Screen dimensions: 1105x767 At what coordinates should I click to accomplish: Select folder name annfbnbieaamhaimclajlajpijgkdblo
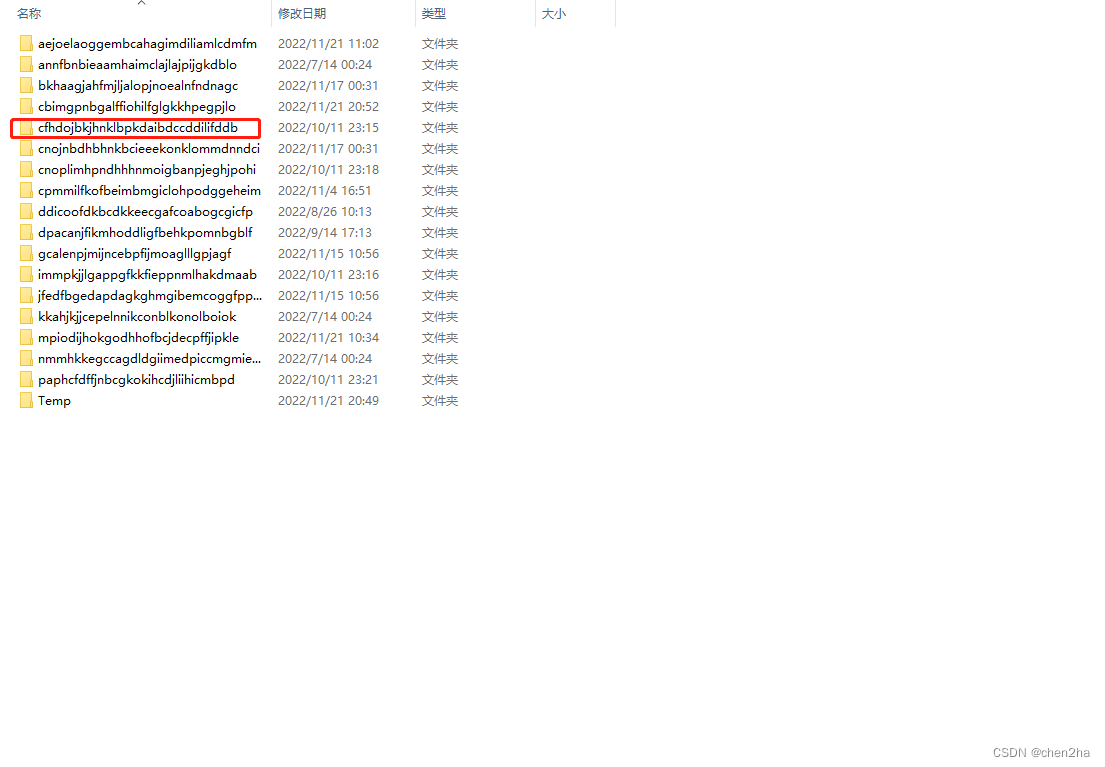pyautogui.click(x=137, y=65)
